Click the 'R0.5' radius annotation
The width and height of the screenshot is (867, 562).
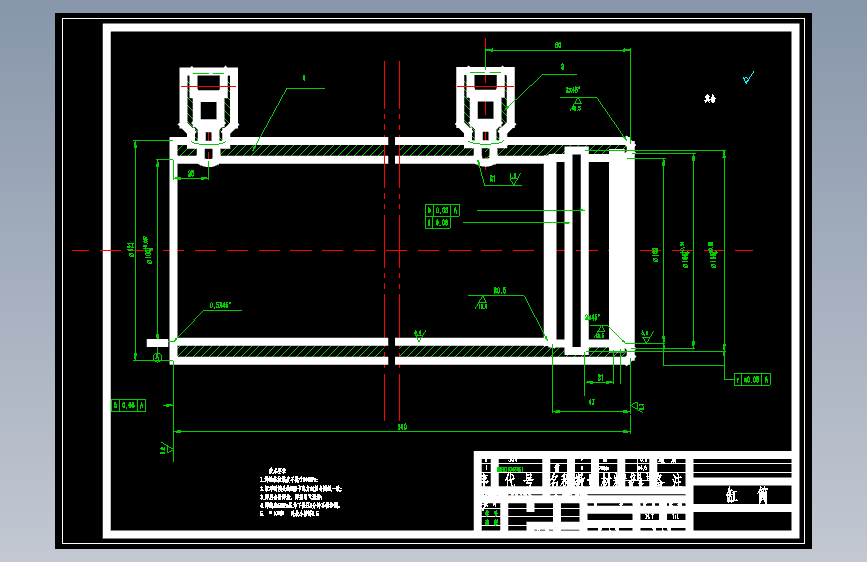(x=500, y=290)
